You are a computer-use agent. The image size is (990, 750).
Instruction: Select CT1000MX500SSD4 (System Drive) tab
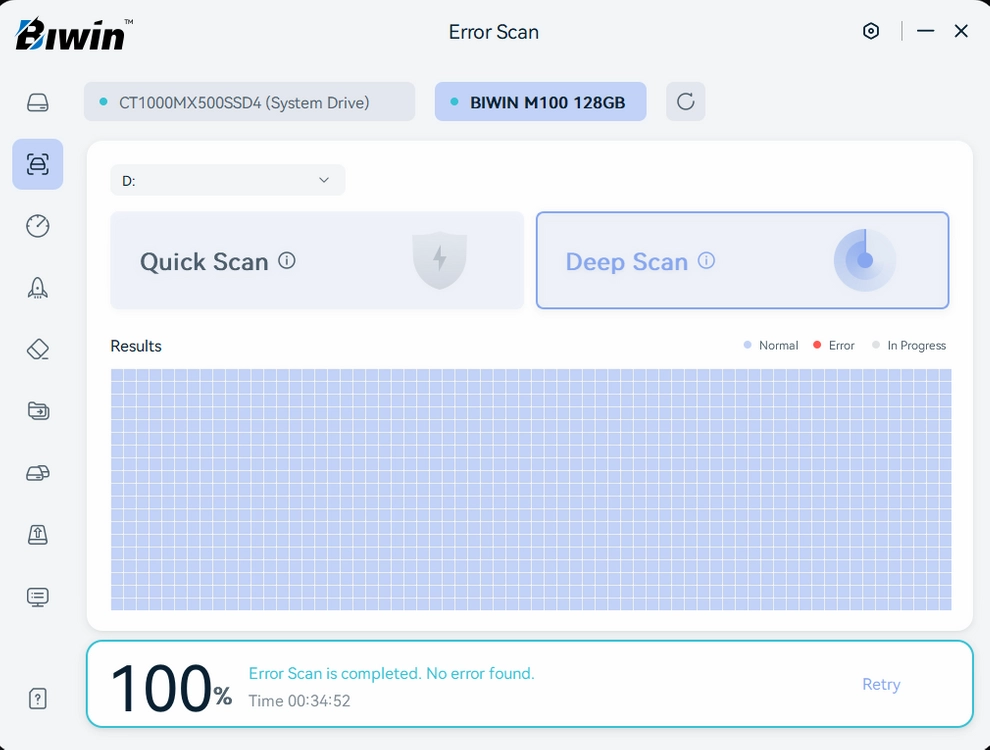point(249,101)
